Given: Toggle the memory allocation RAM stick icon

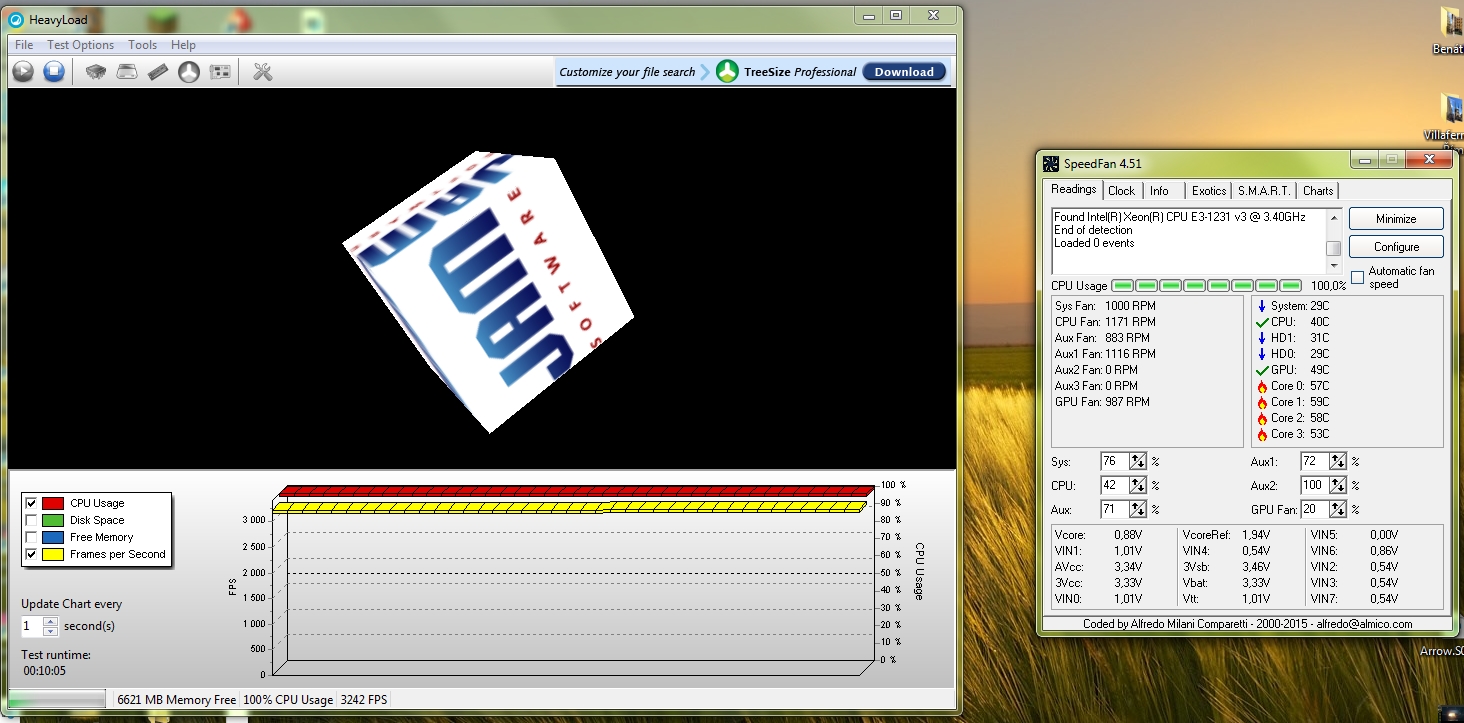Looking at the screenshot, I should [158, 71].
